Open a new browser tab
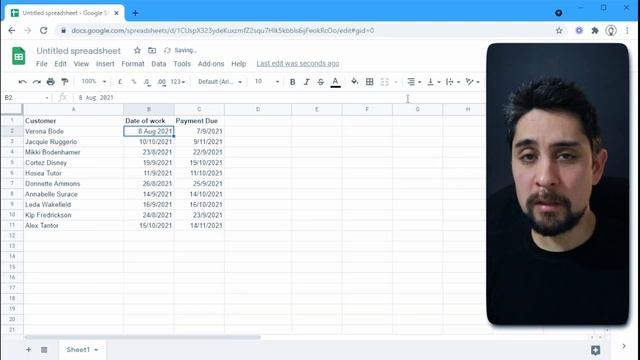Viewport: 640px width, 360px height. (x=135, y=13)
